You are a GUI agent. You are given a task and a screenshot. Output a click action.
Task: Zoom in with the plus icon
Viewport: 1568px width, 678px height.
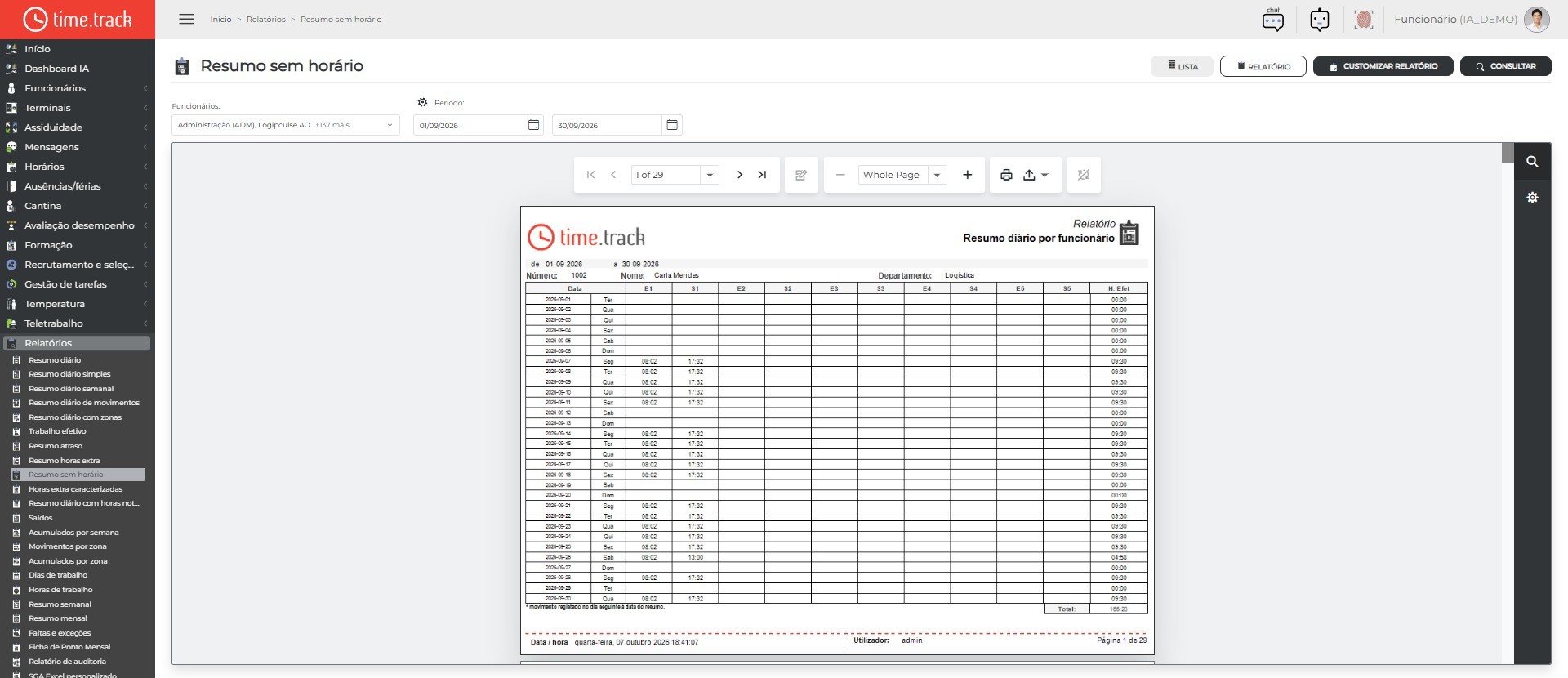coord(968,175)
